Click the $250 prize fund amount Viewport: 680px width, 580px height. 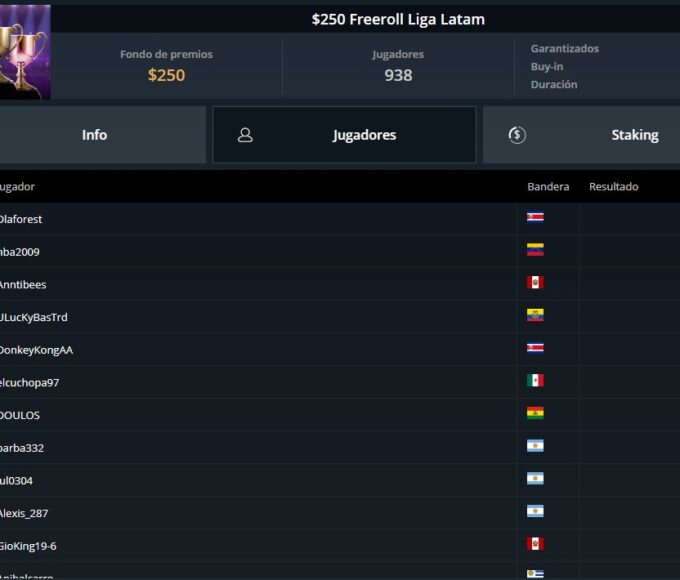[166, 75]
